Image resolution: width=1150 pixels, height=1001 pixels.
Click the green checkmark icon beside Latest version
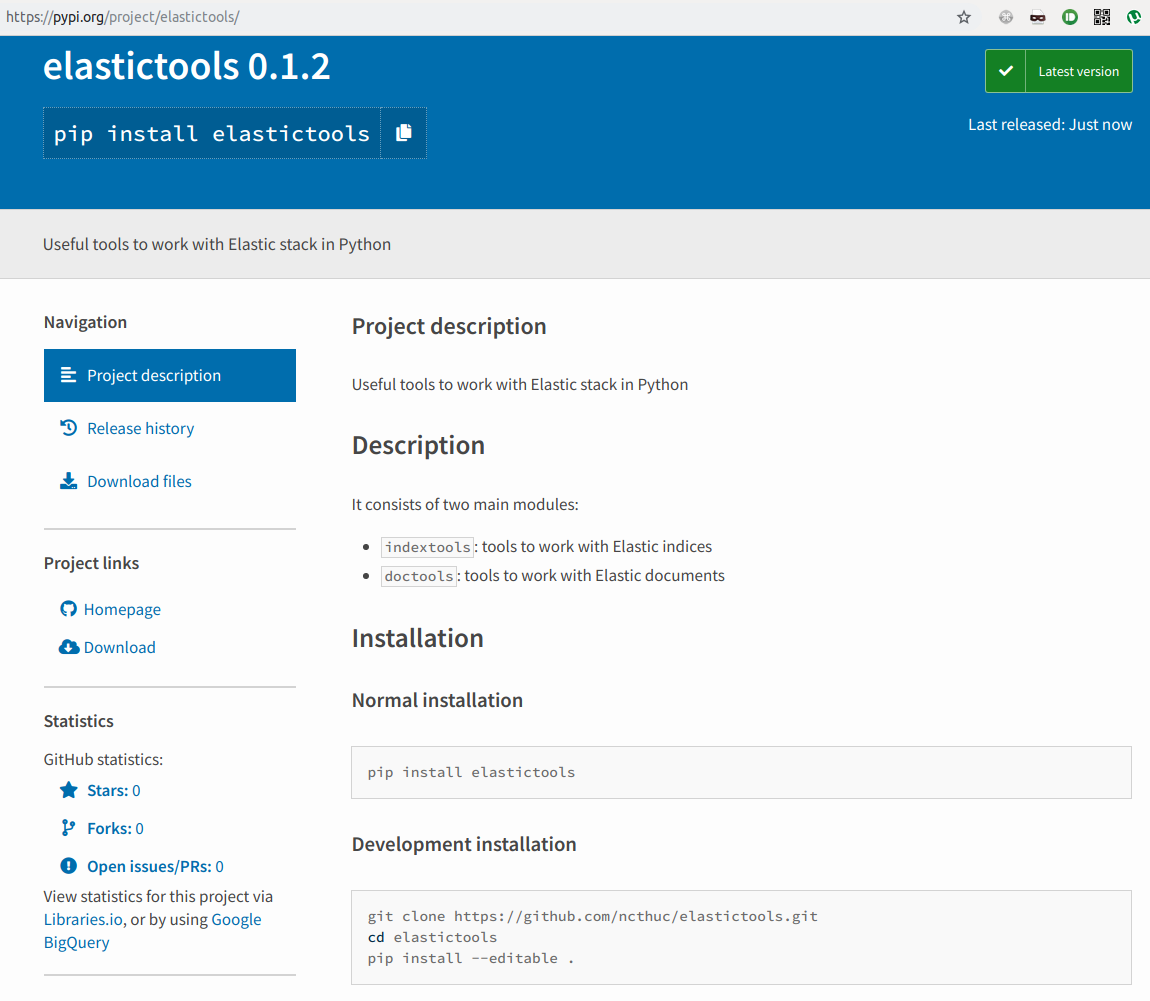(1006, 71)
